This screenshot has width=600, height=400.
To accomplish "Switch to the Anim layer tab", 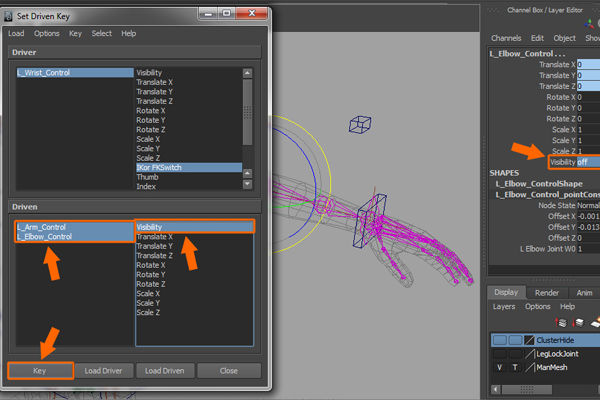I will (584, 293).
